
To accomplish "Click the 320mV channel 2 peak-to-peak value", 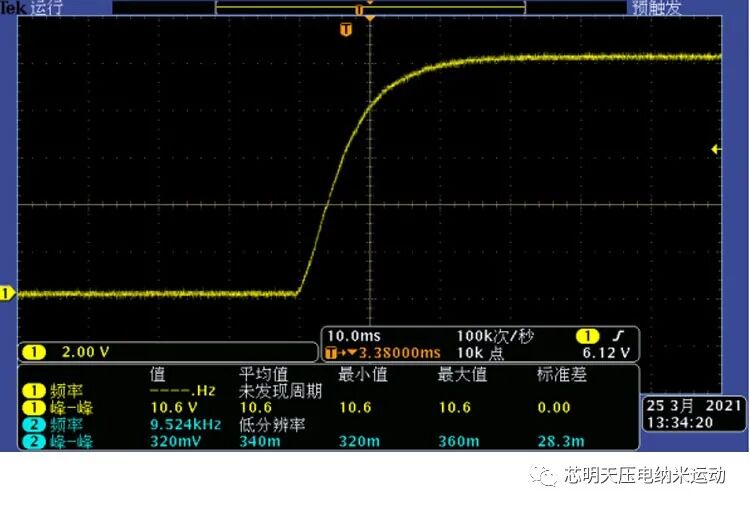I will tap(176, 441).
